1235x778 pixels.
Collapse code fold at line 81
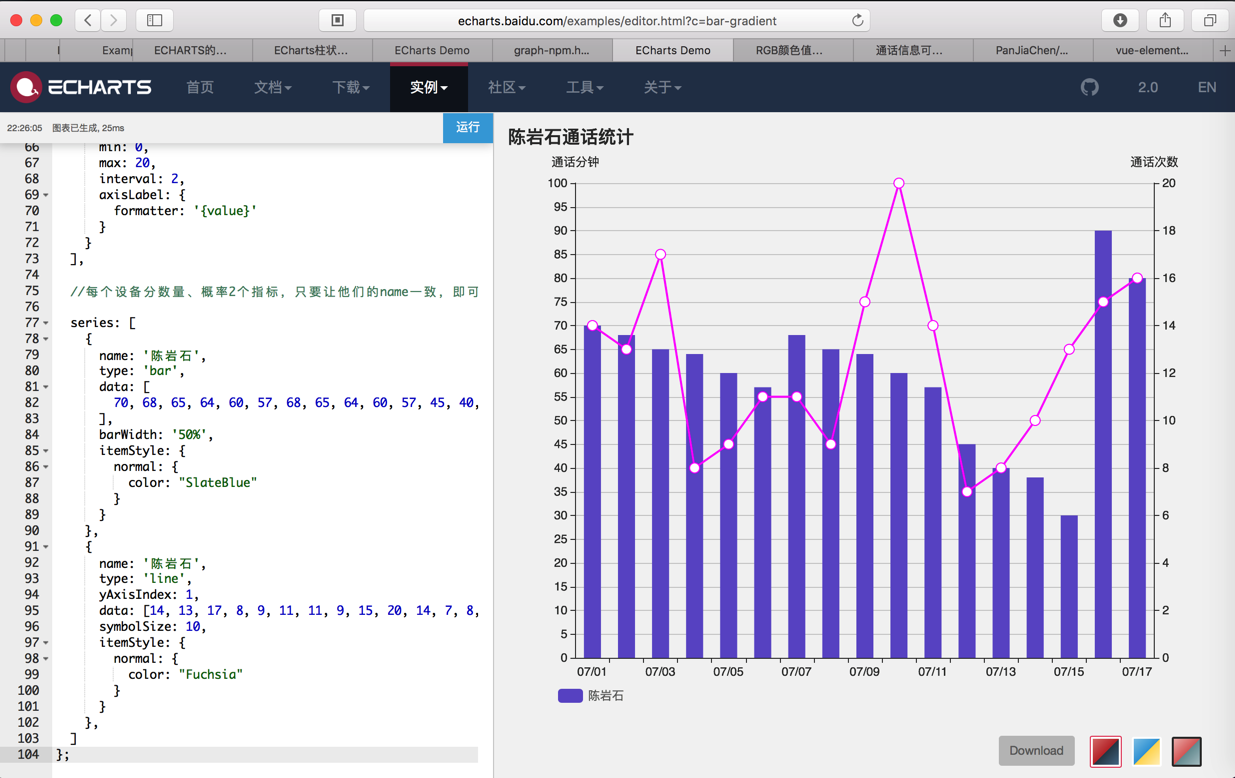click(46, 387)
